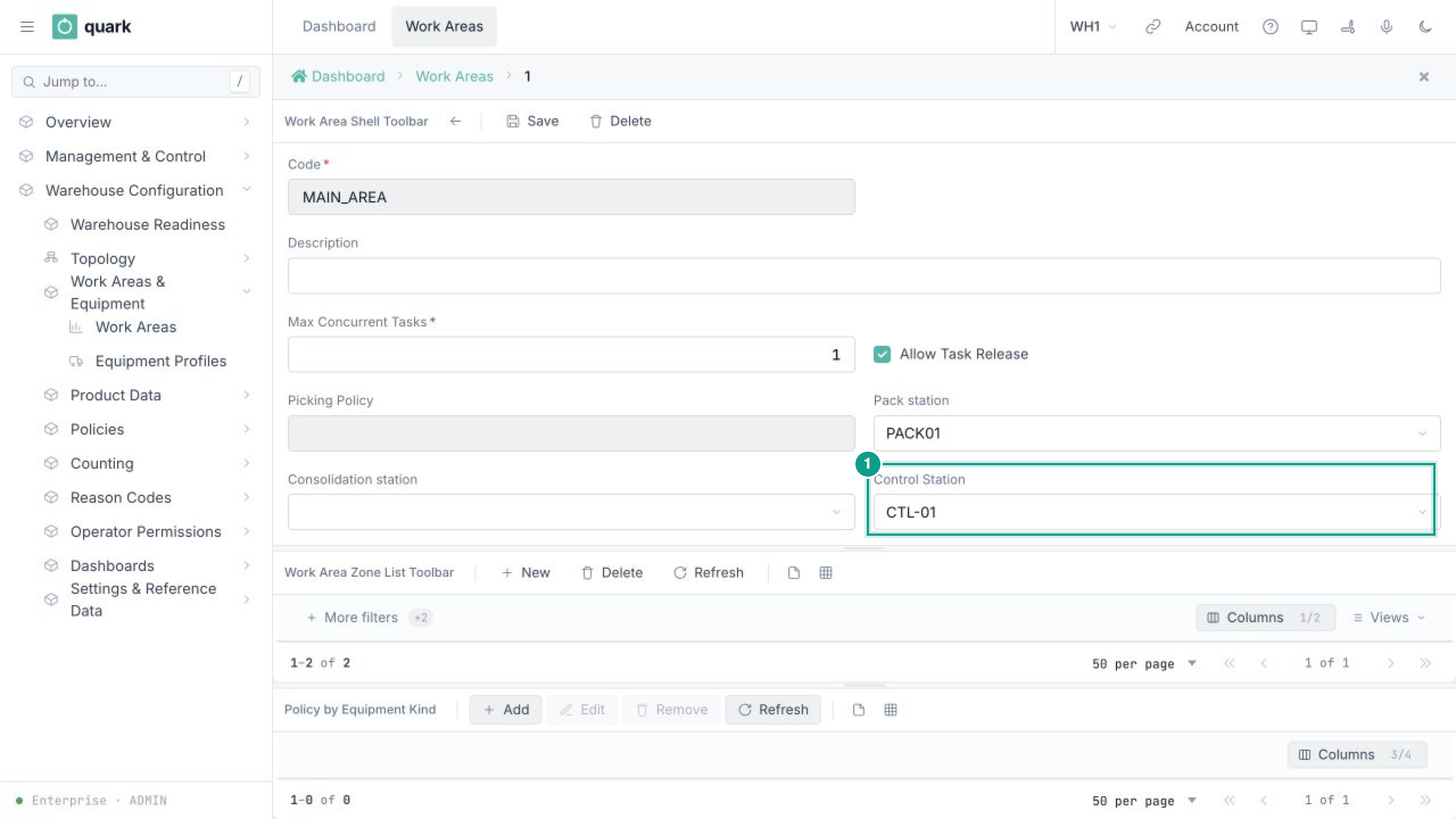Open the Account menu

pyautogui.click(x=1211, y=27)
